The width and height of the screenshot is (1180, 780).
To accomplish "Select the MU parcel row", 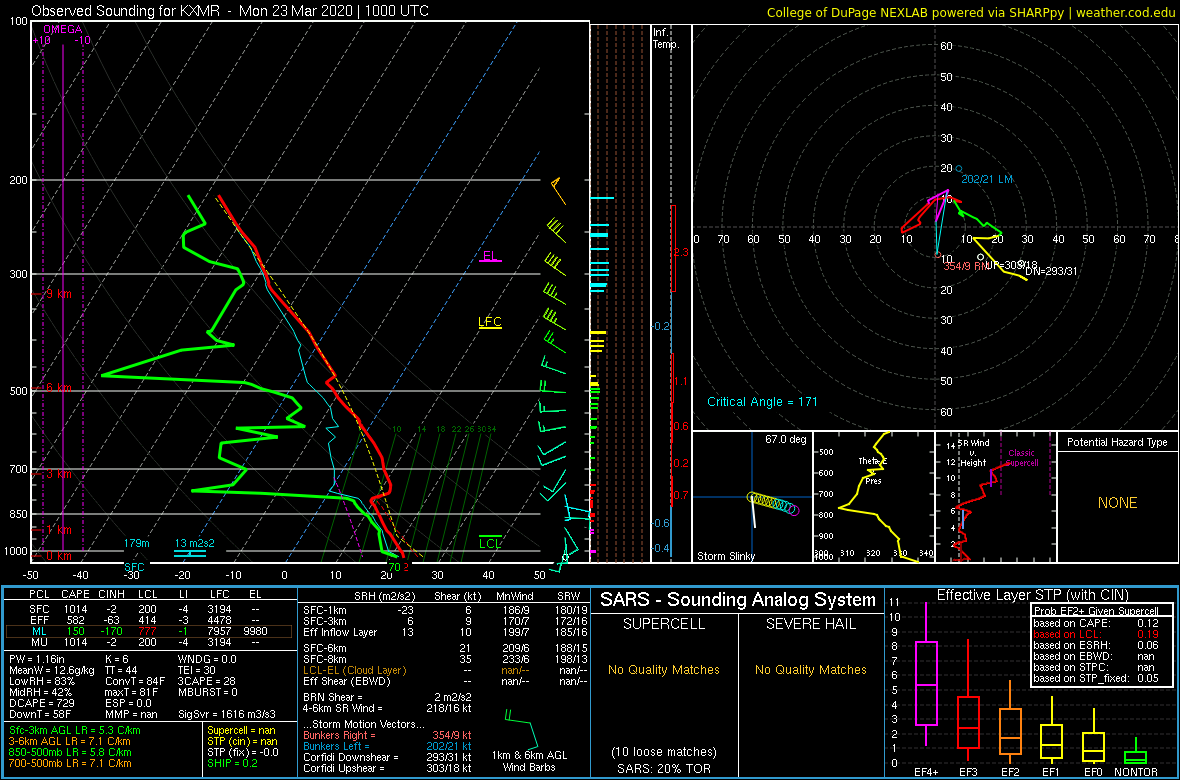I will (150, 642).
